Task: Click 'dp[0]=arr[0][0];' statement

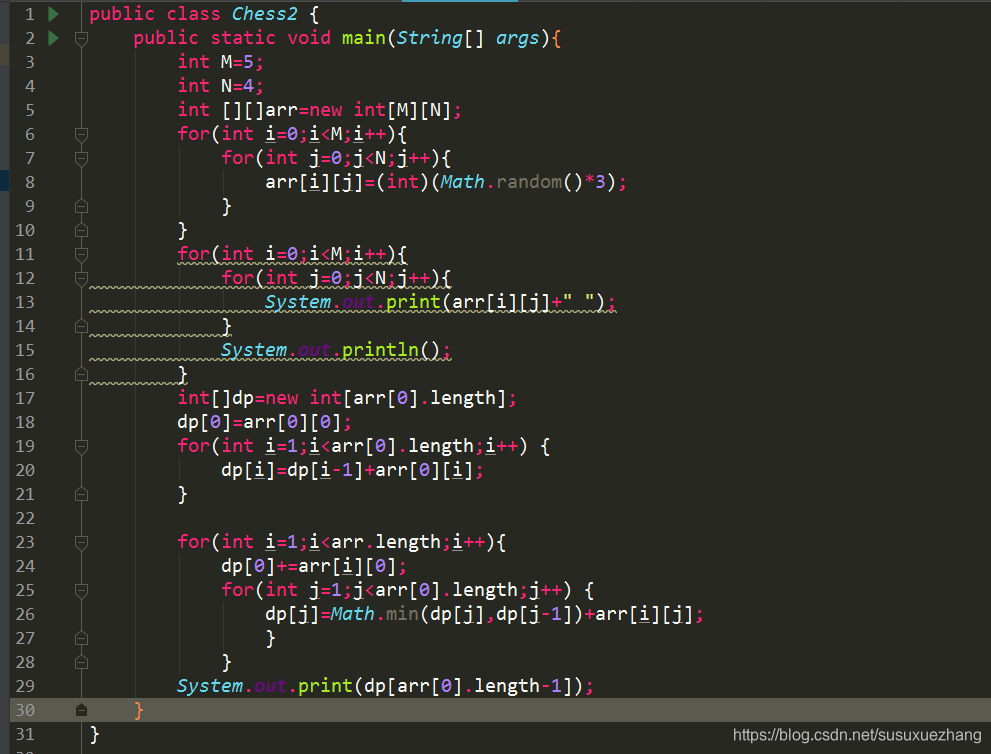Action: point(264,422)
